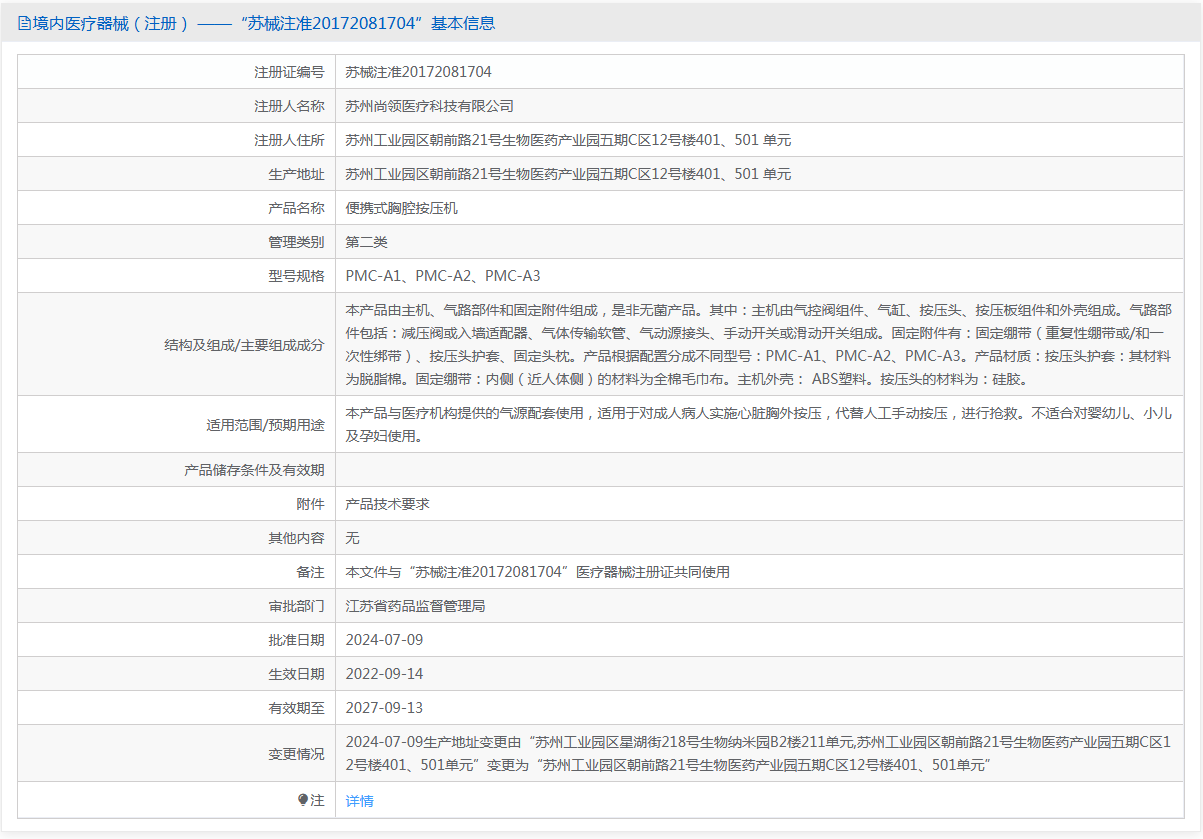Select management category value 第二类
Image resolution: width=1203 pixels, height=839 pixels.
coord(366,242)
